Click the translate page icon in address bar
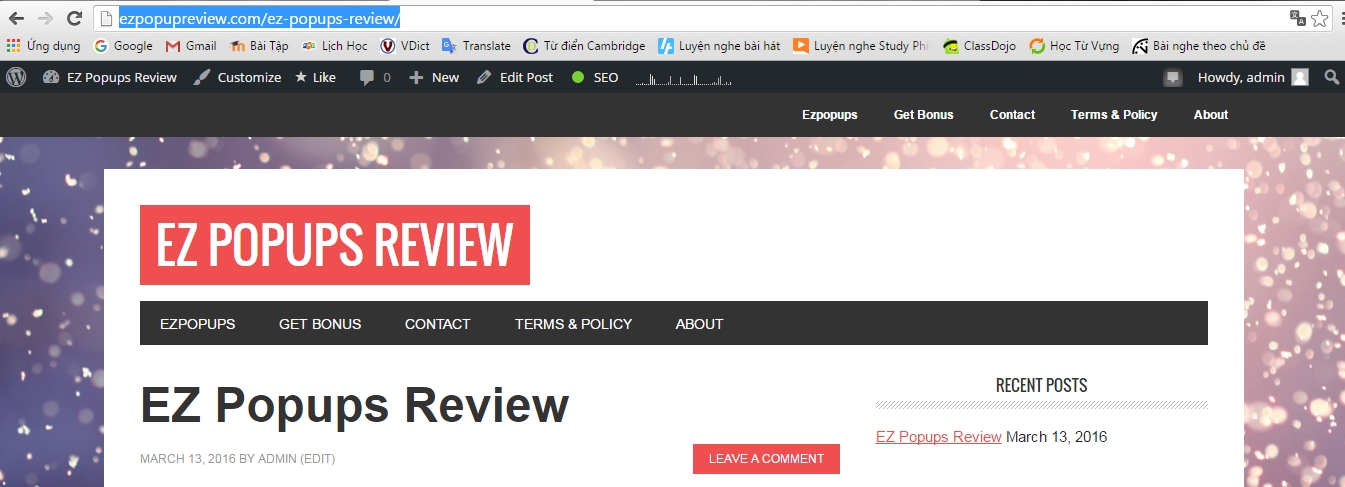This screenshot has width=1345, height=487. tap(1297, 18)
